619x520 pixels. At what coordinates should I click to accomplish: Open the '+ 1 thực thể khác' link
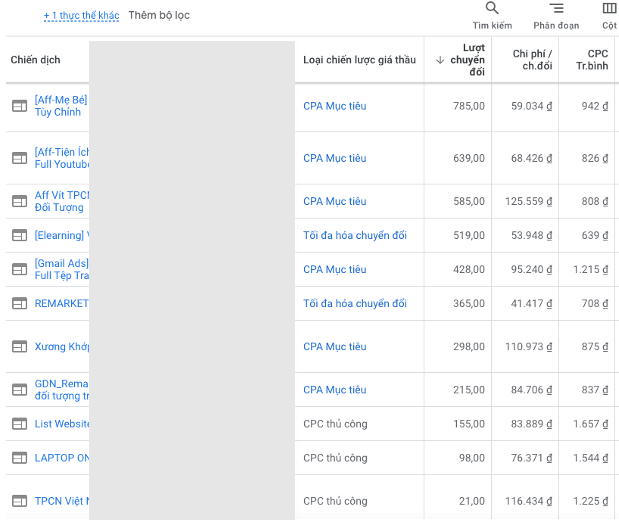[x=81, y=15]
